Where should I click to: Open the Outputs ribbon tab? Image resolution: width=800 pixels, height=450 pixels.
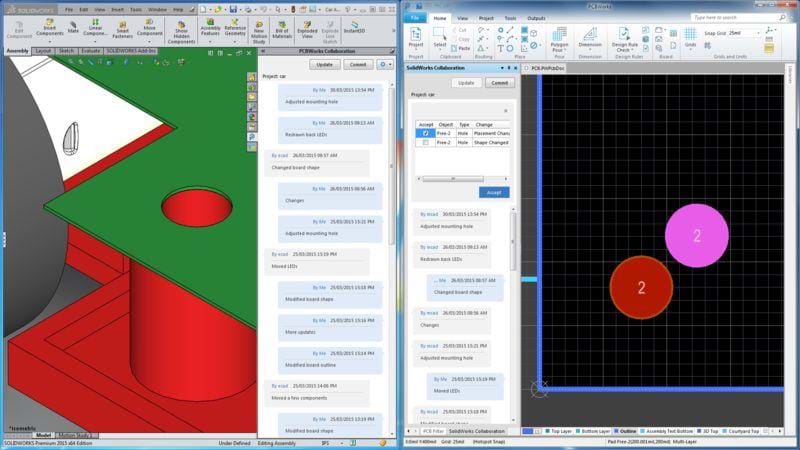(536, 18)
